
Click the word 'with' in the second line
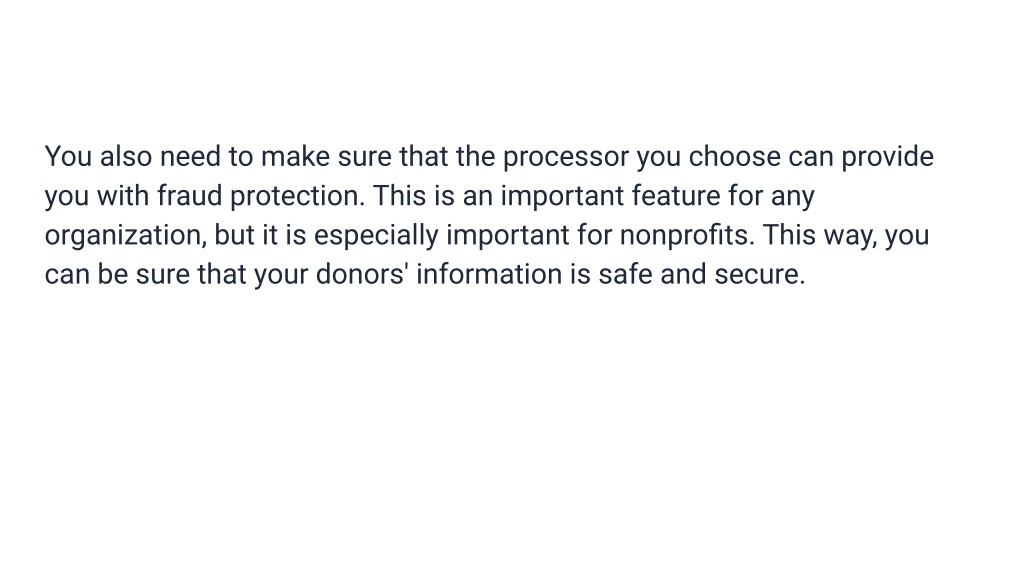click(x=123, y=197)
